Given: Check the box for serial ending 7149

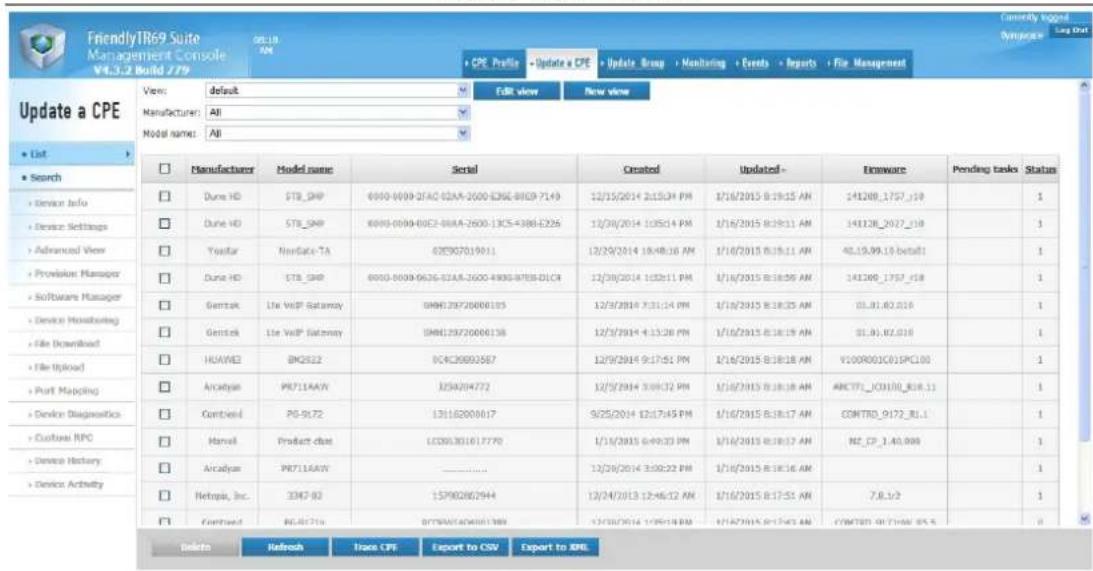Looking at the screenshot, I should point(165,197).
